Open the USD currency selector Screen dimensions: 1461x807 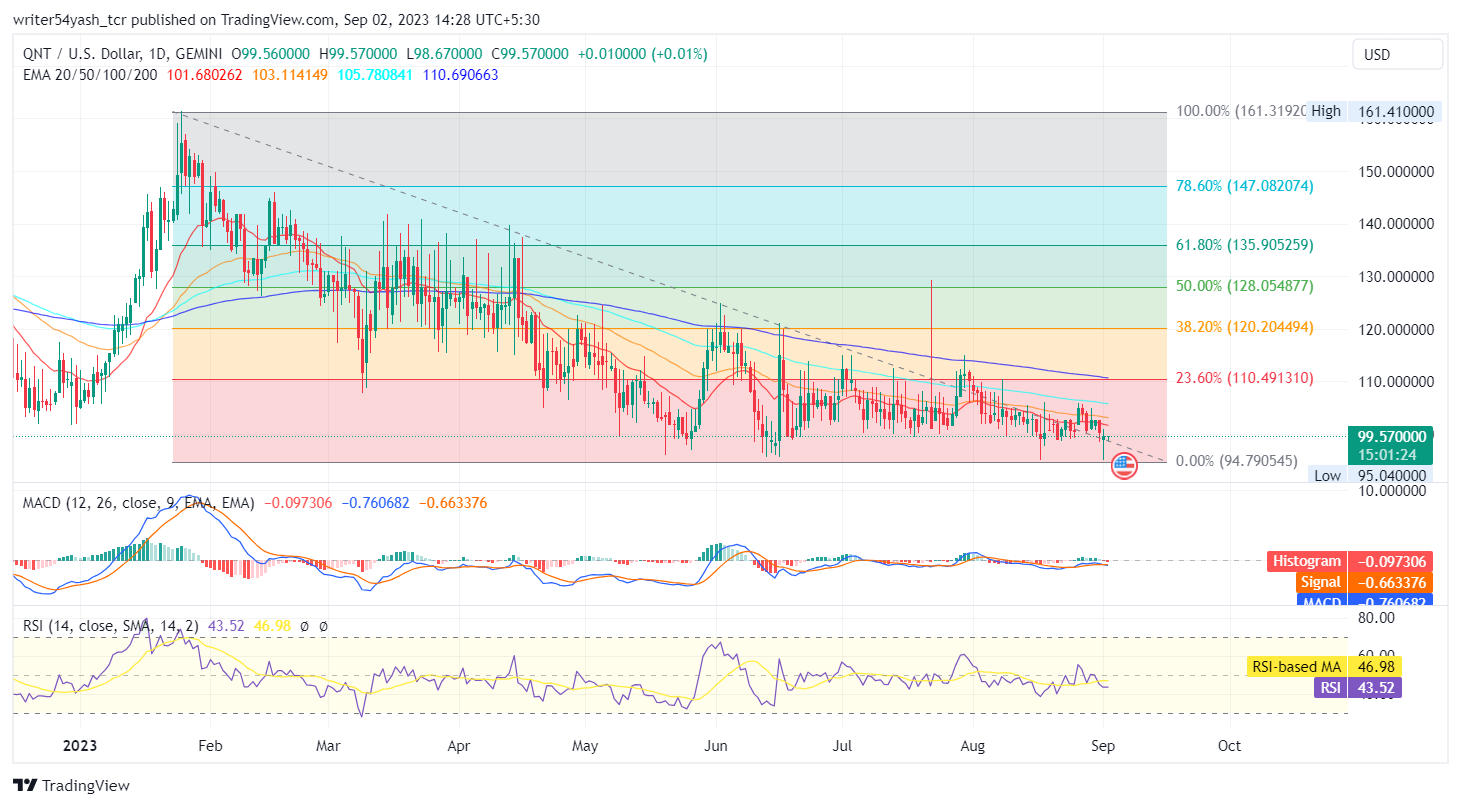(1397, 54)
